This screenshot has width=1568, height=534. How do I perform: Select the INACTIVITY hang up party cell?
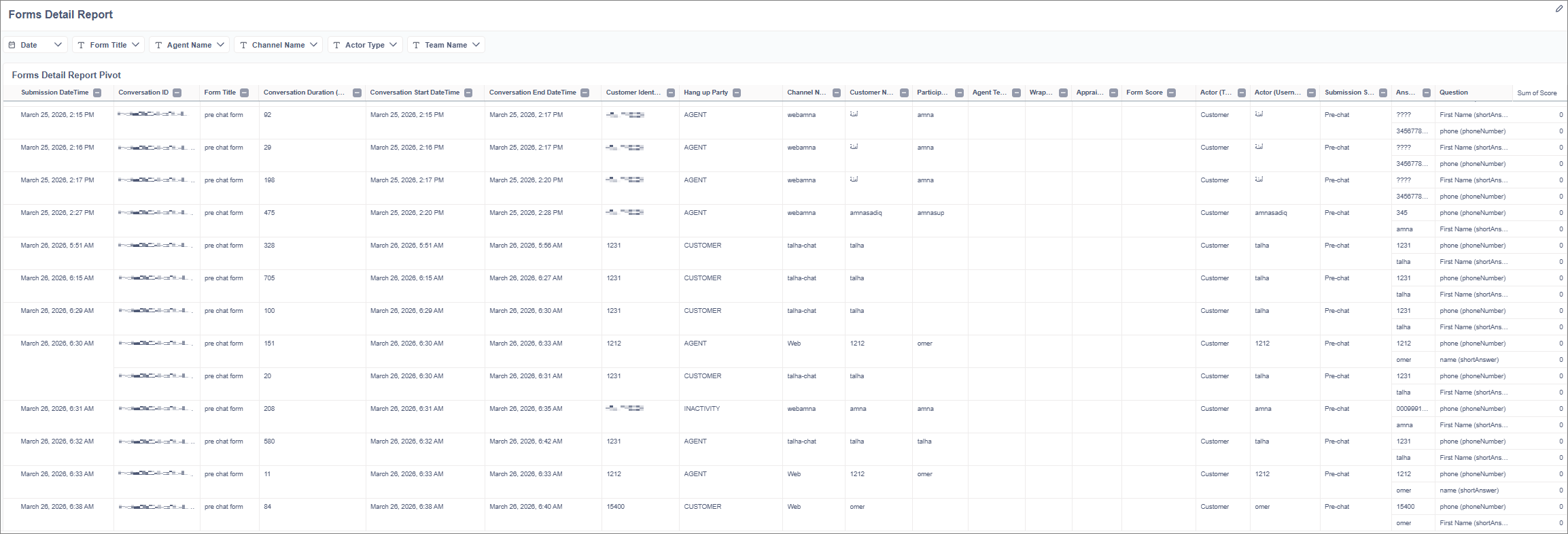[x=701, y=409]
